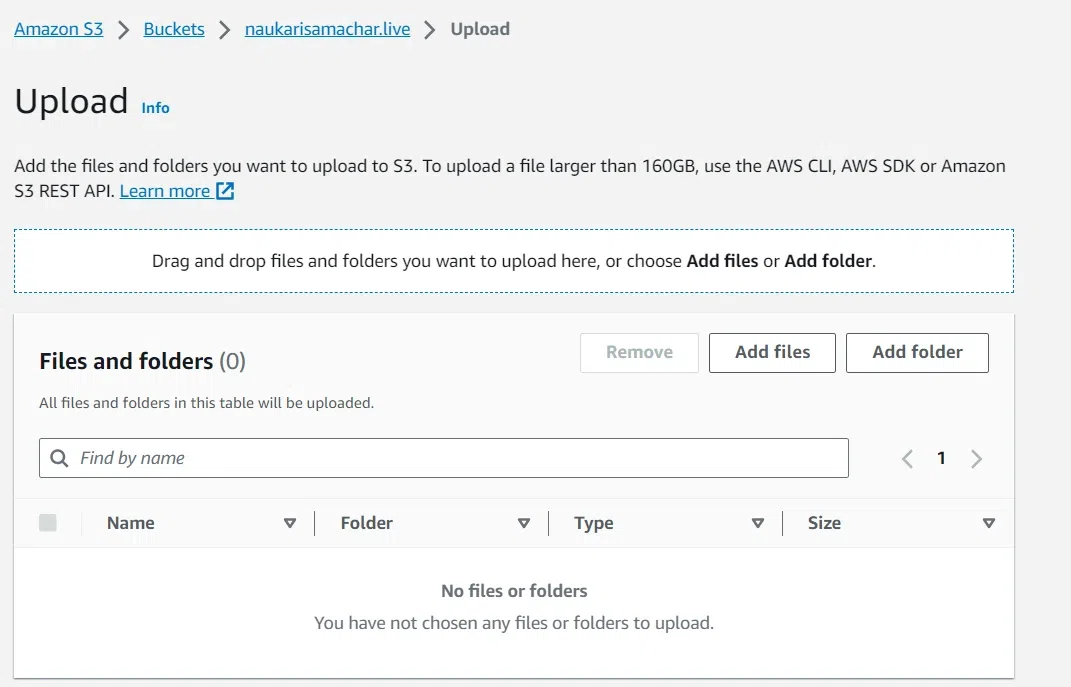
Task: Sort by the Type column arrow
Action: (x=757, y=523)
